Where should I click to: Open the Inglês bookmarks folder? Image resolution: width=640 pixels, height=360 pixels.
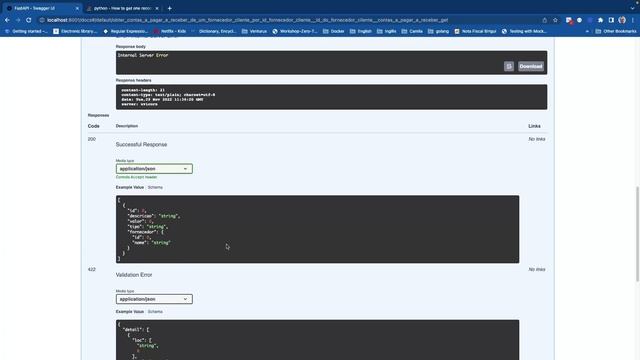pyautogui.click(x=387, y=31)
